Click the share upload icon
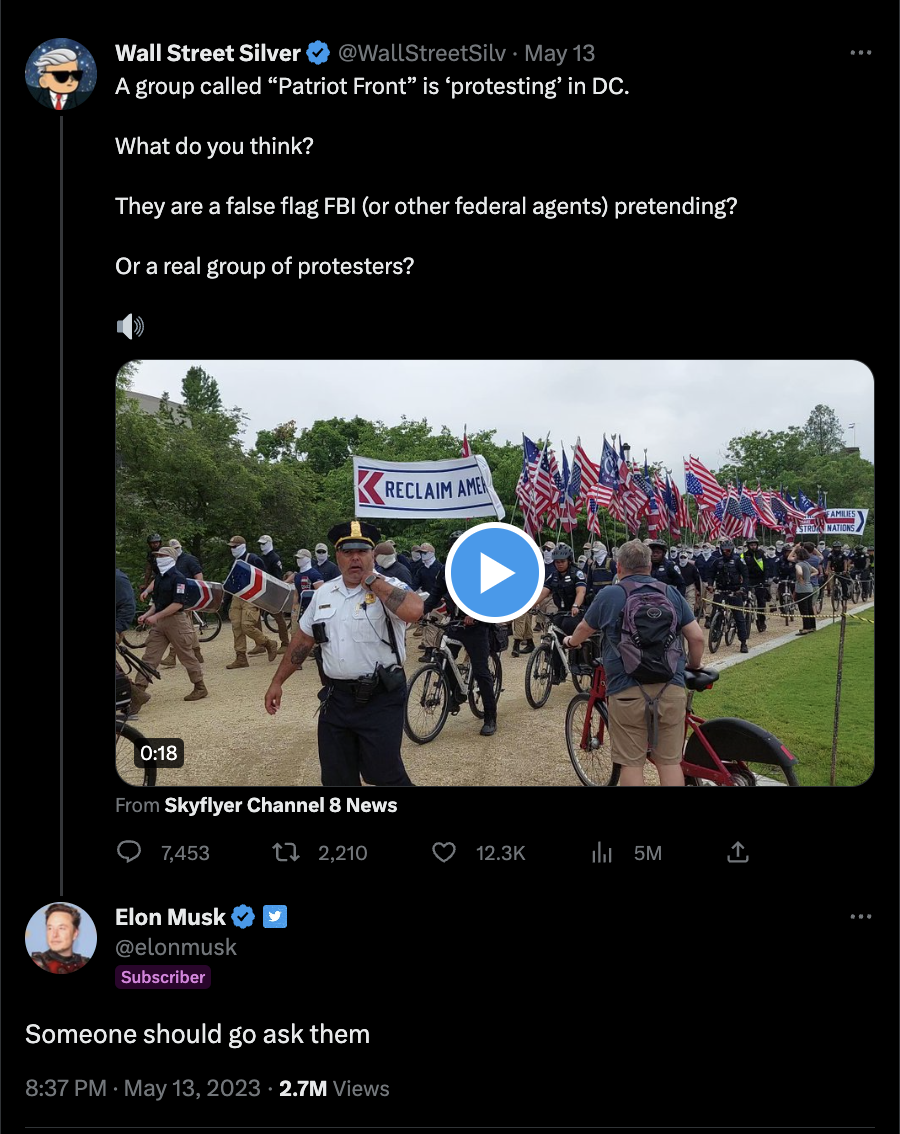This screenshot has height=1134, width=900. [737, 852]
